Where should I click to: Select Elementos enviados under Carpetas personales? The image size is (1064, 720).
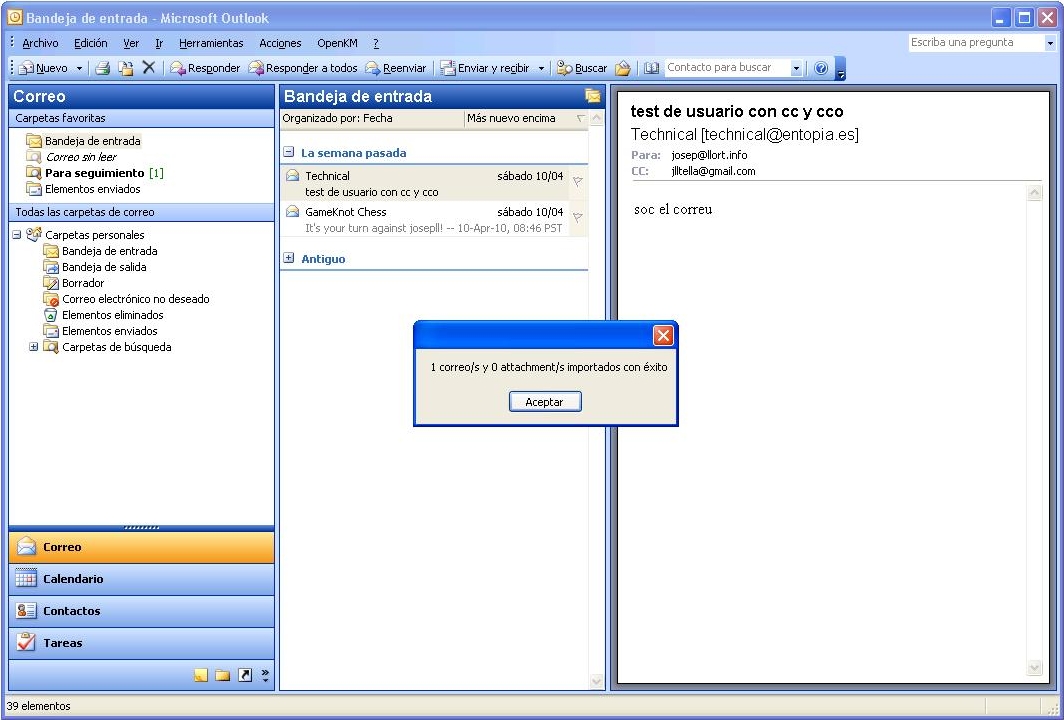click(109, 331)
